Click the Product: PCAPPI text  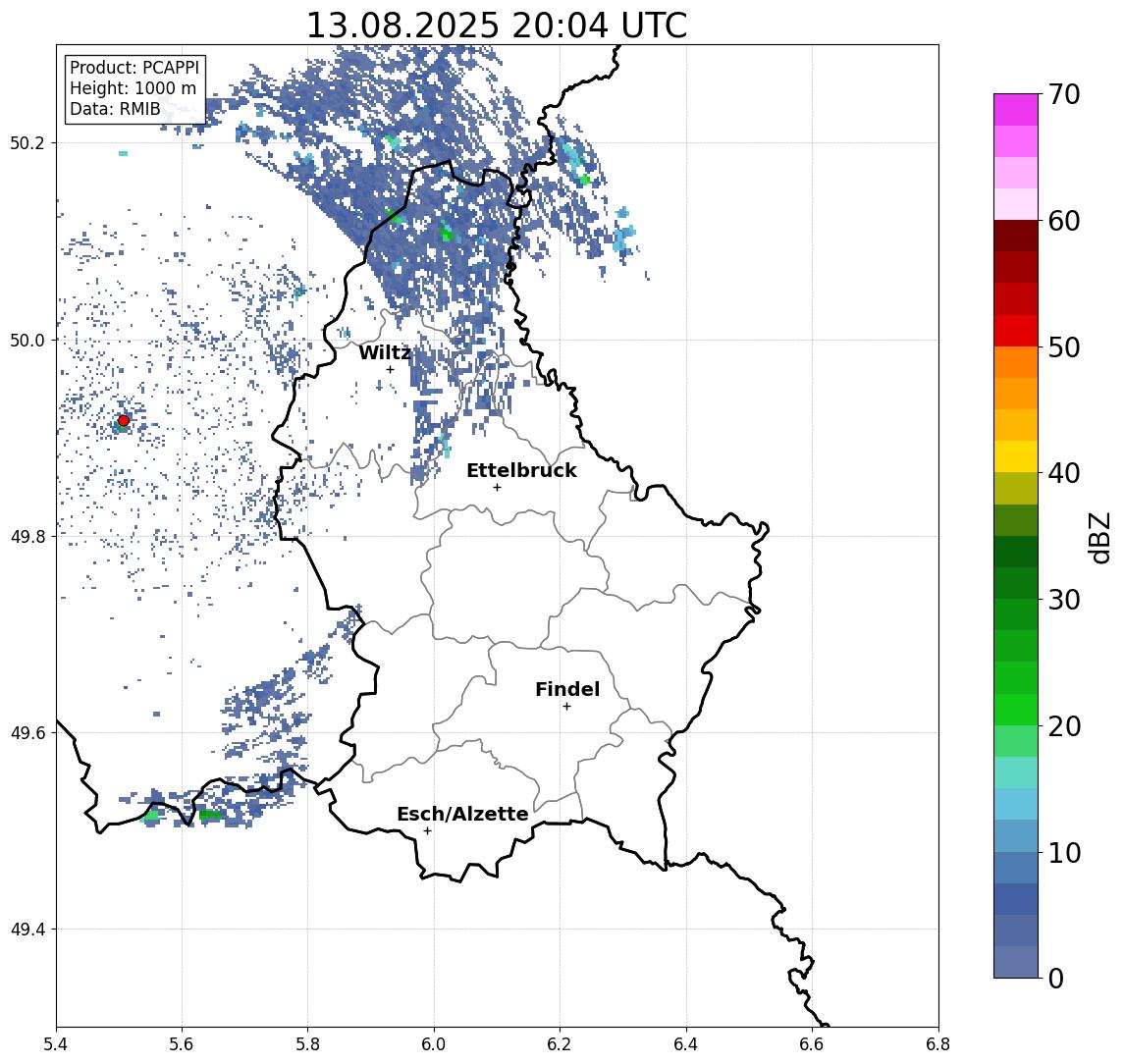click(x=134, y=68)
